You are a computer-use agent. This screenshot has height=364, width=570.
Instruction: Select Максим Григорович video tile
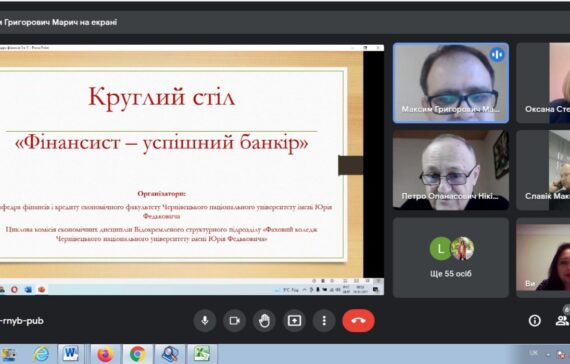point(451,83)
